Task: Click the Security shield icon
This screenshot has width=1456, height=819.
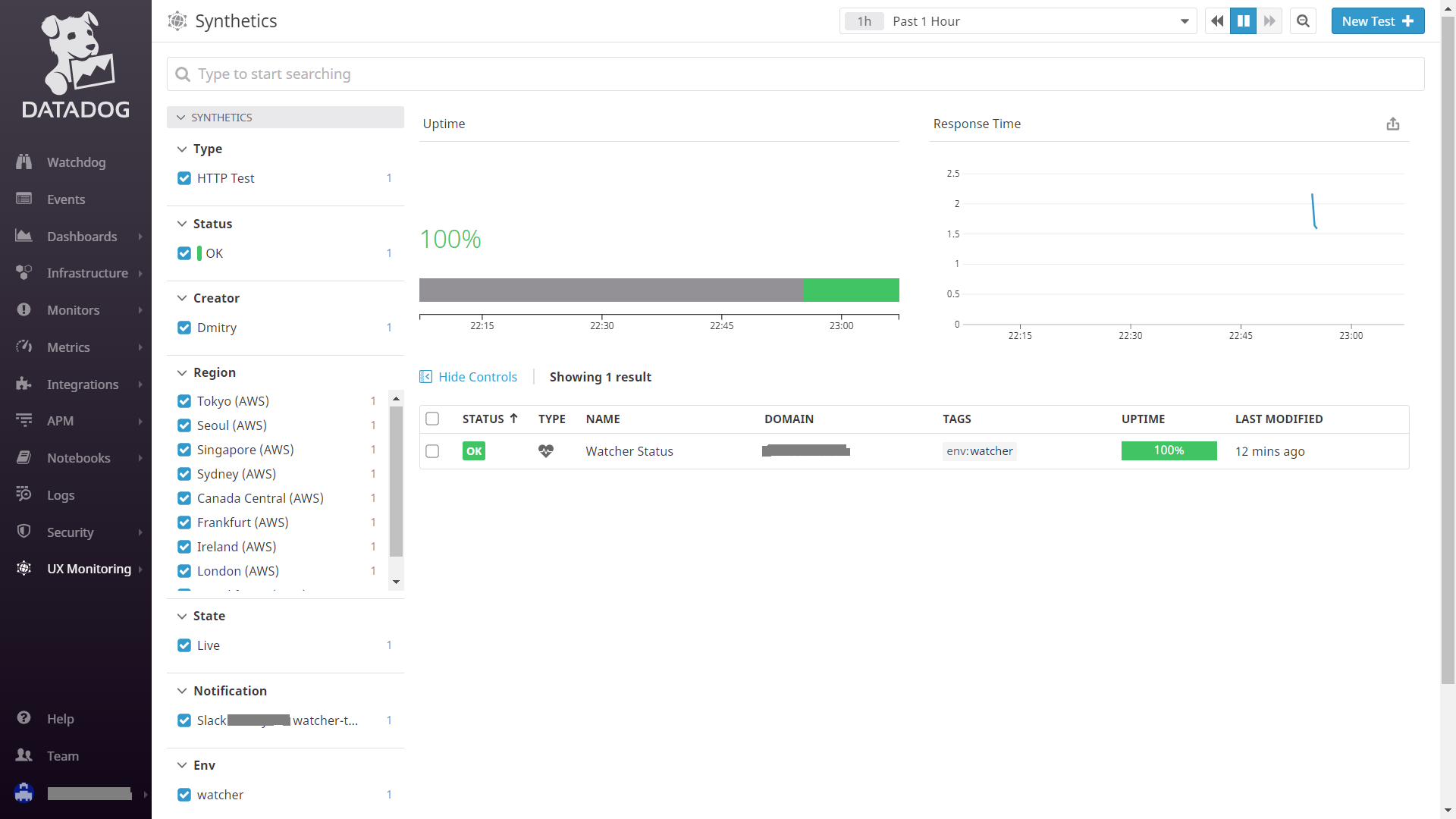Action: tap(24, 532)
